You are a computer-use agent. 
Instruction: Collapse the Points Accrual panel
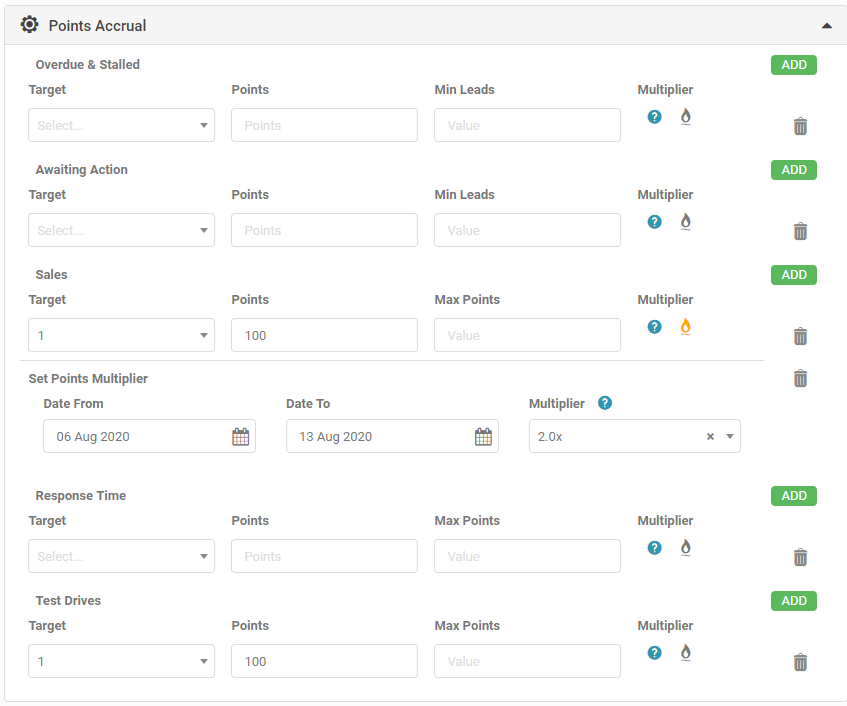826,25
